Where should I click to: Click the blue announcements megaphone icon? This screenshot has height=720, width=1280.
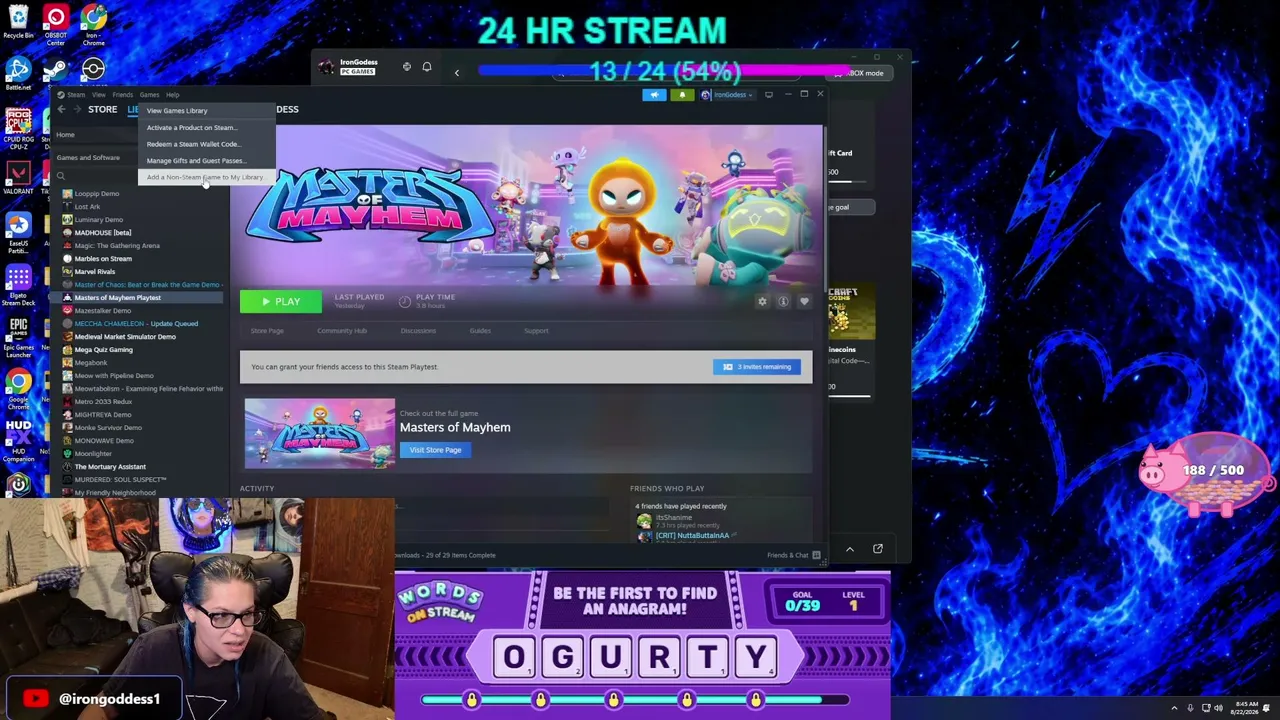pyautogui.click(x=654, y=95)
